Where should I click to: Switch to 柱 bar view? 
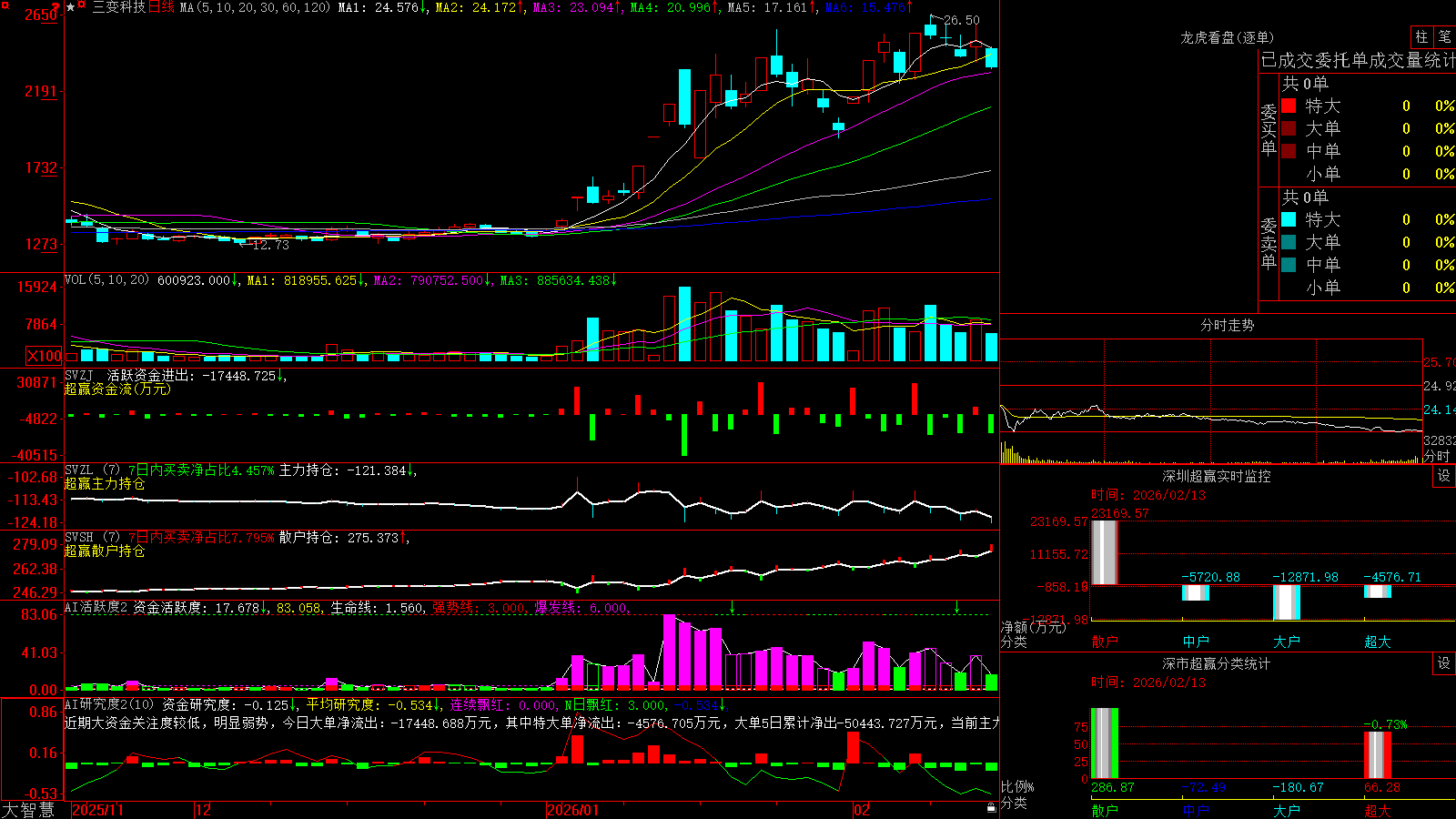point(1421,36)
